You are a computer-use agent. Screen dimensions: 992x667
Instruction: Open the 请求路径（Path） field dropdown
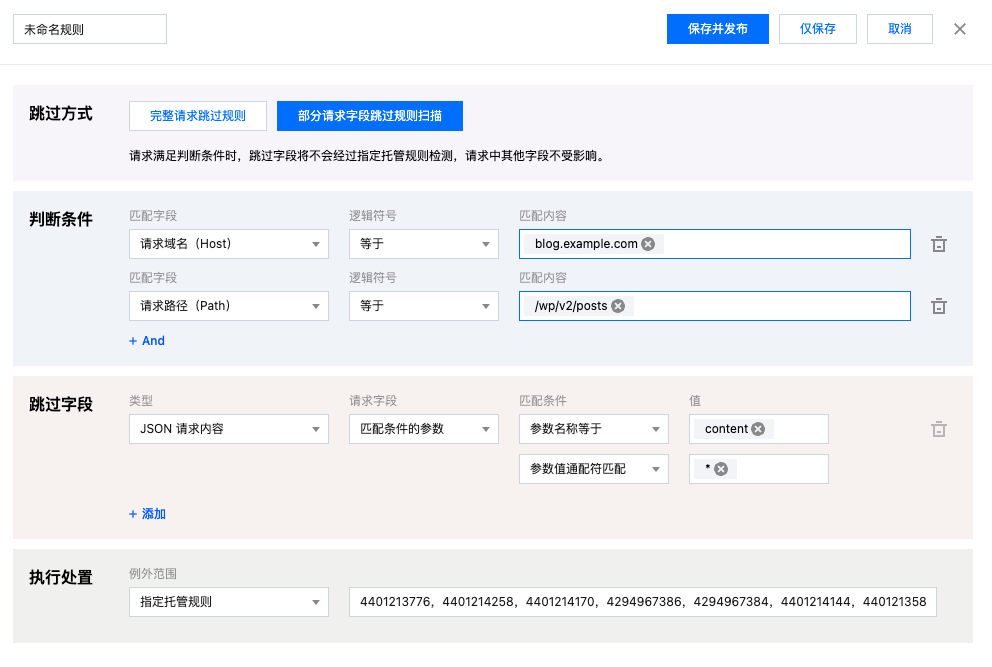(x=229, y=306)
